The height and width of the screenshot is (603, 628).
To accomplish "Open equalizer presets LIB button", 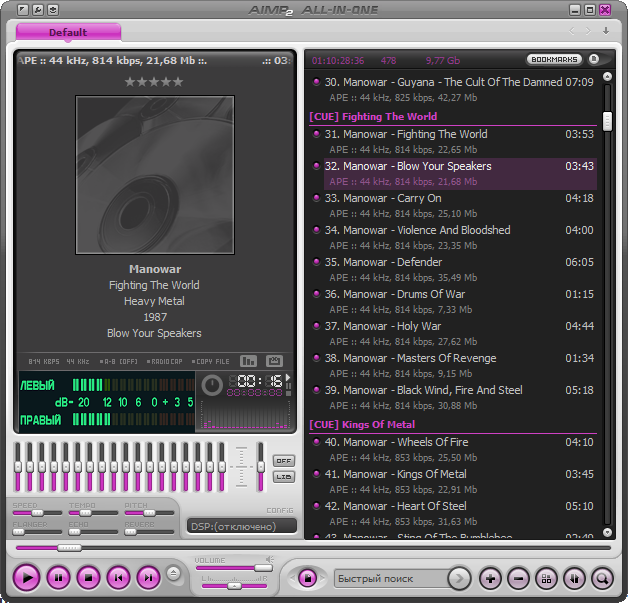I will [x=284, y=477].
